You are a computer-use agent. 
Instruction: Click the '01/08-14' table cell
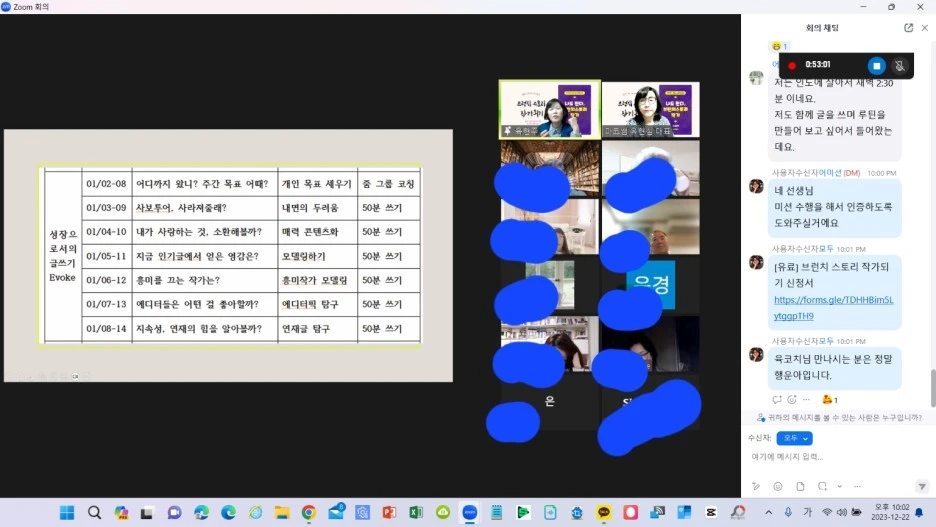click(106, 329)
